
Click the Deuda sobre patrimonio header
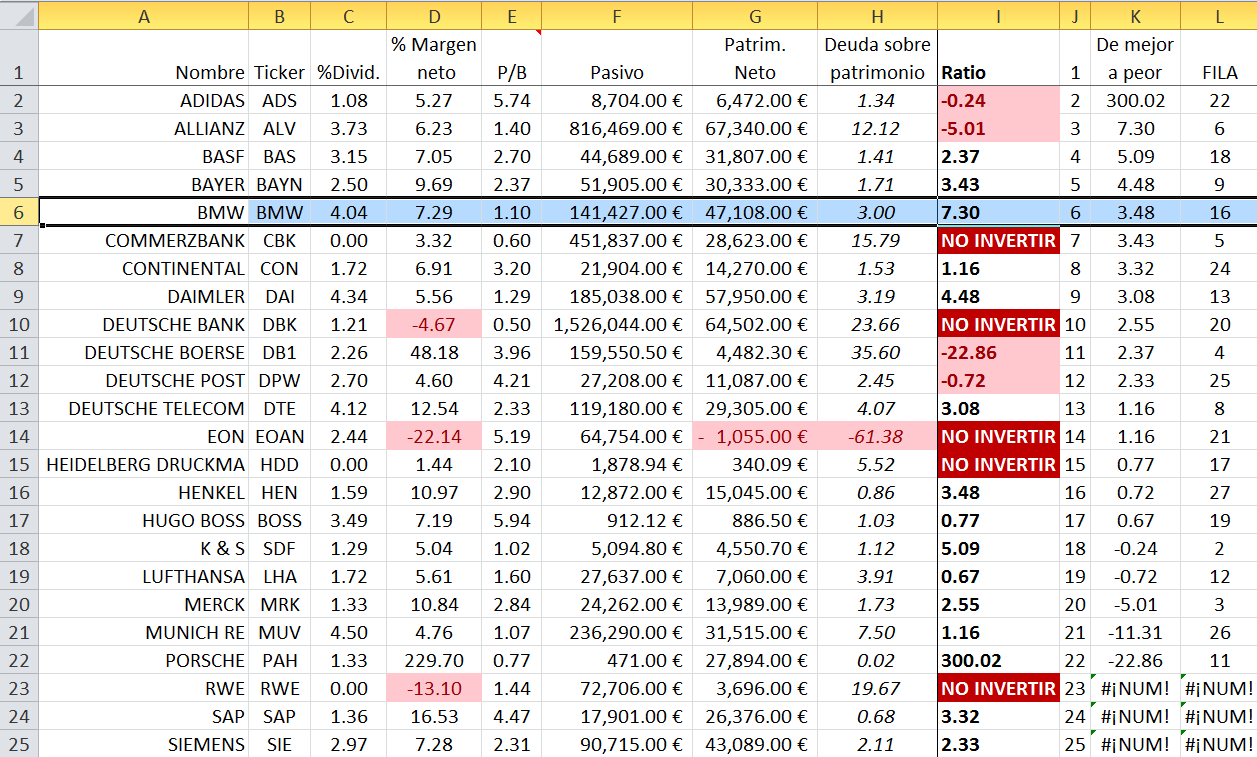point(877,58)
